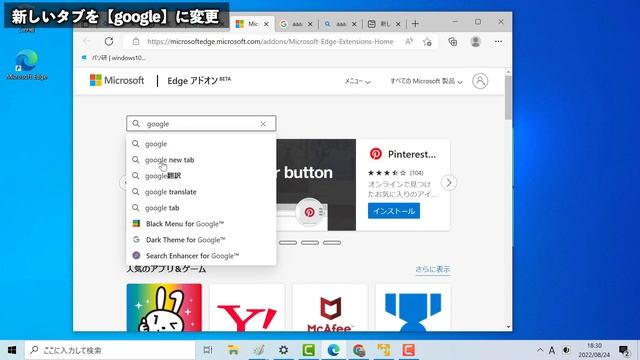Open the Edge アドオン home link
Viewport: 640px width, 360px height.
(x=199, y=80)
